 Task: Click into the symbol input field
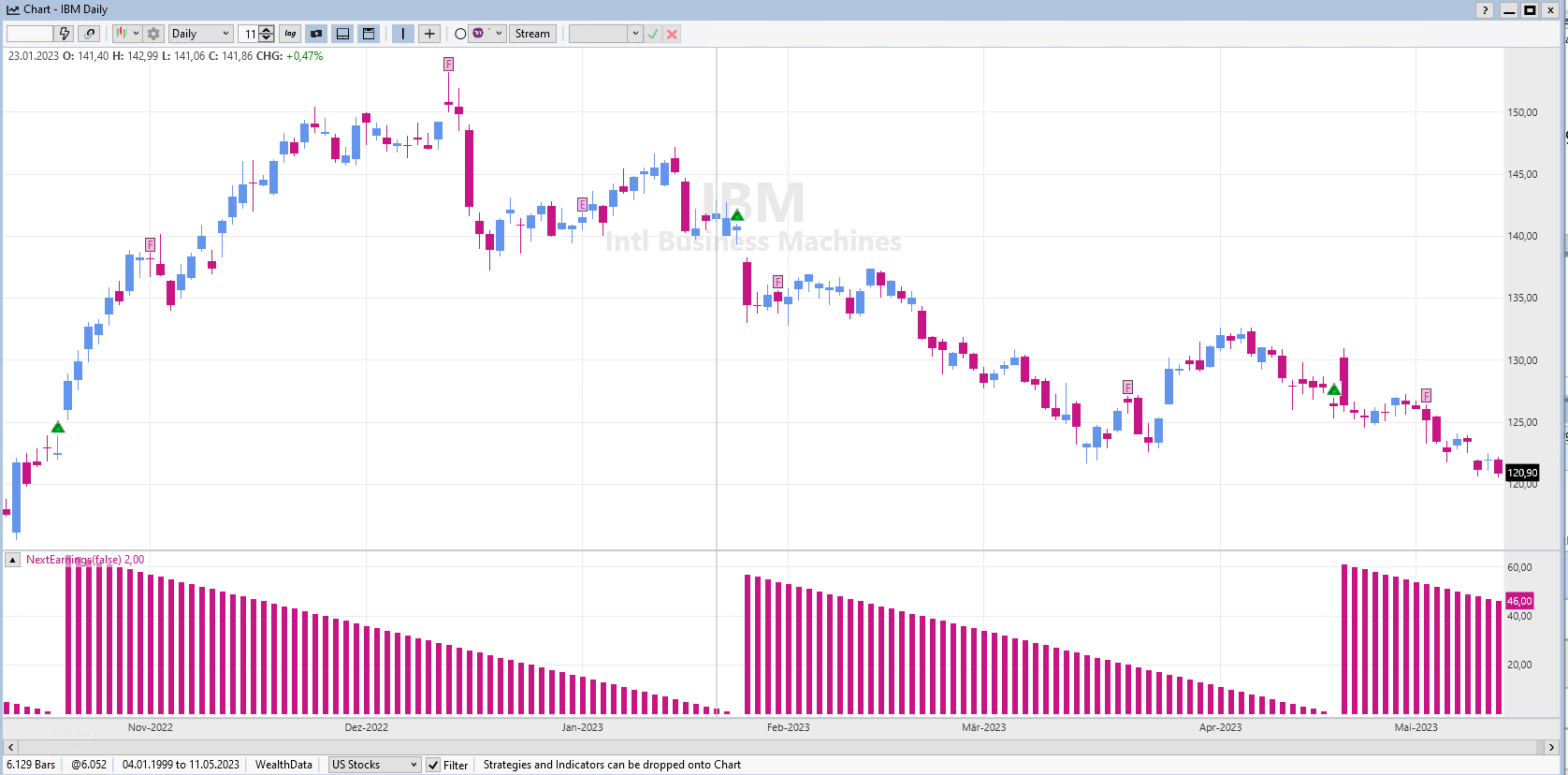click(30, 34)
